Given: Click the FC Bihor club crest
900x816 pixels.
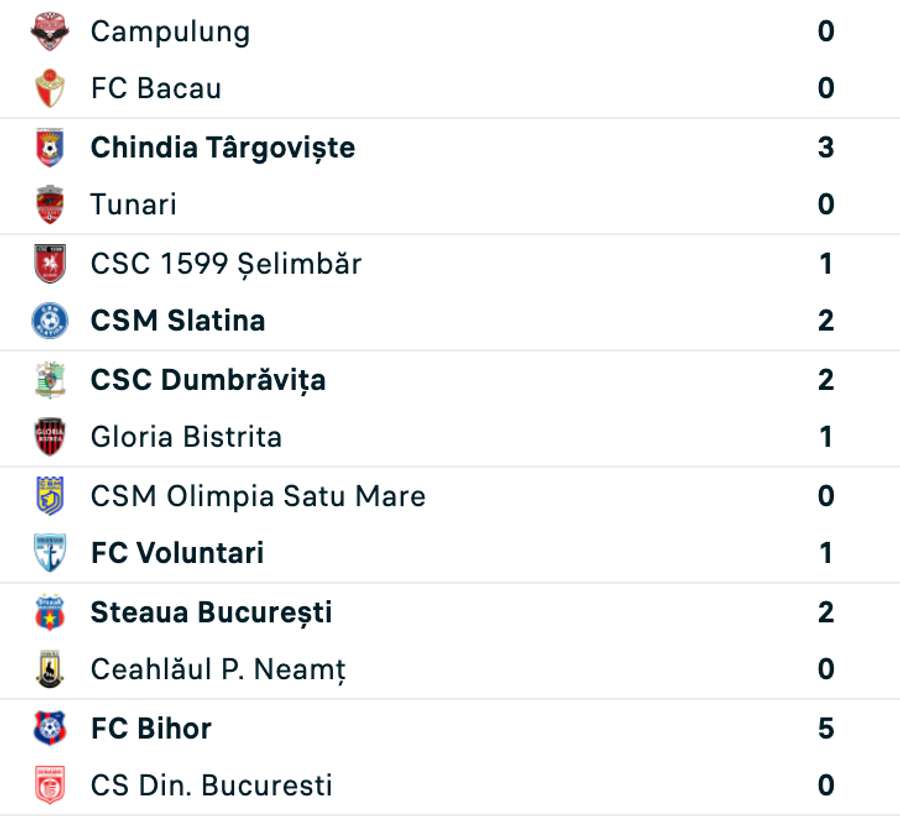Looking at the screenshot, I should [50, 728].
